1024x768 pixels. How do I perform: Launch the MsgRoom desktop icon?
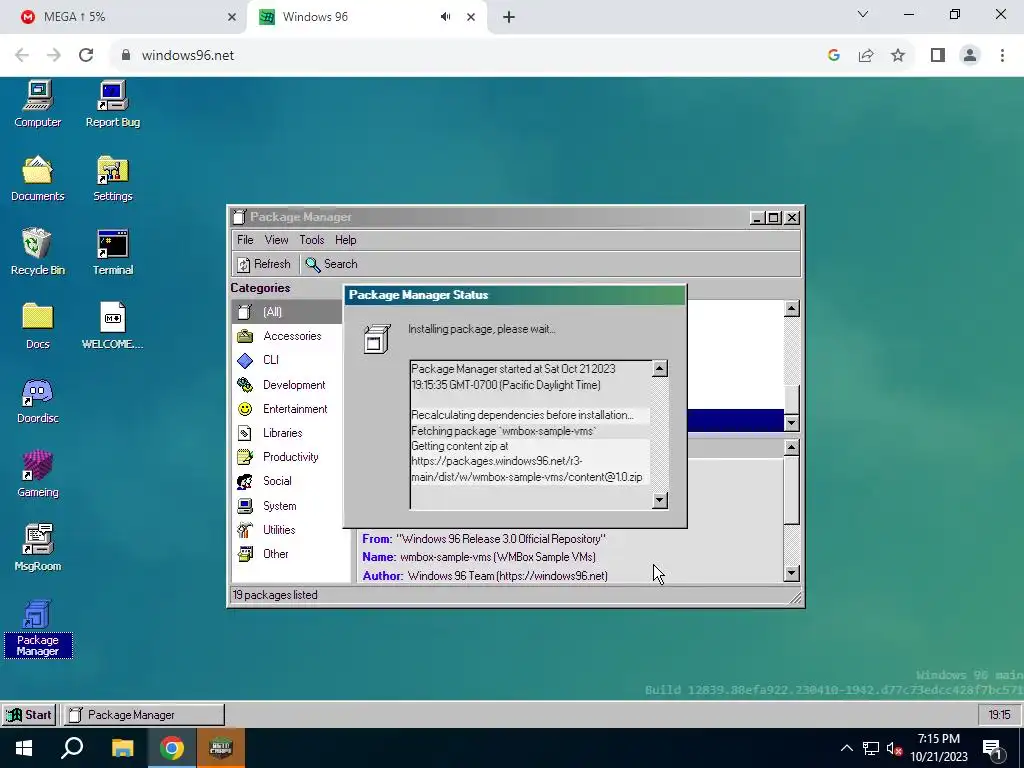[37, 548]
